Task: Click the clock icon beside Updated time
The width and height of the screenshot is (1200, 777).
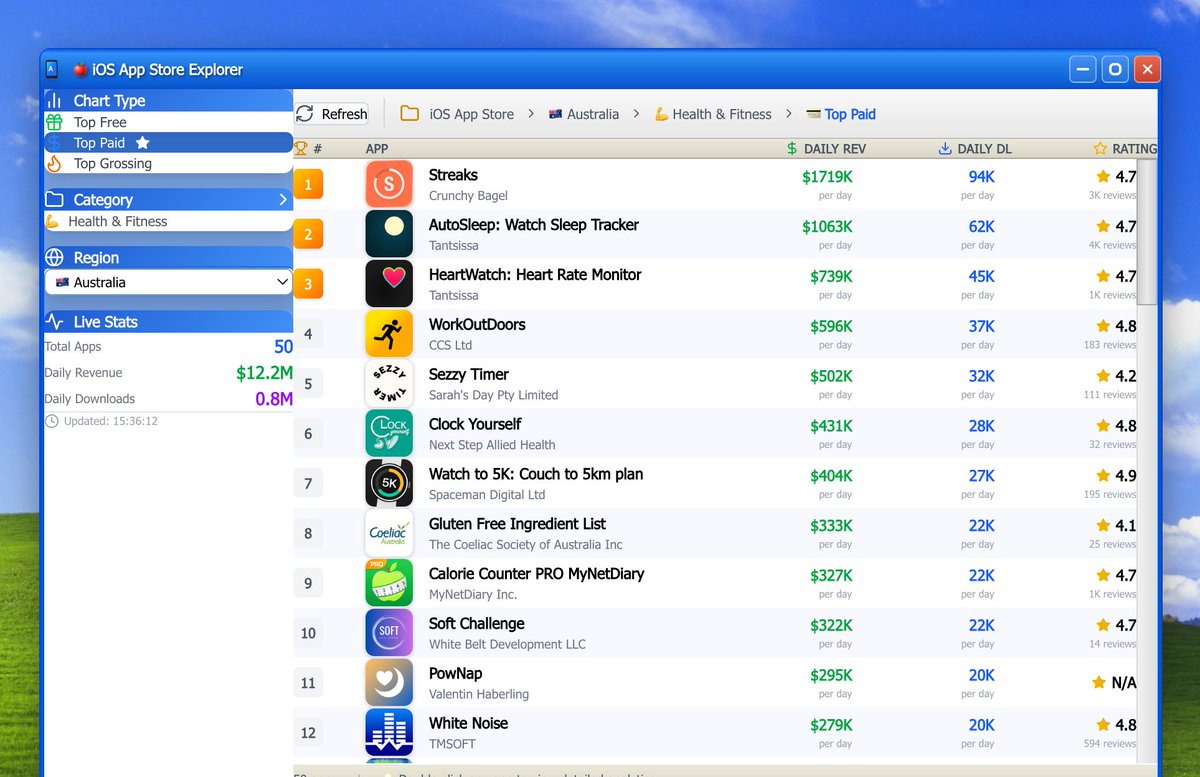Action: point(52,421)
